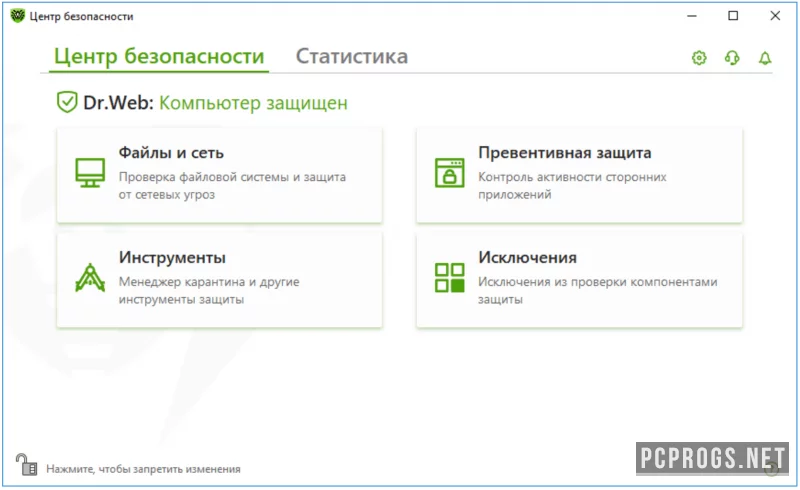Click description 'Контроль активности сторонних приложений'
The image size is (800, 490).
(572, 186)
